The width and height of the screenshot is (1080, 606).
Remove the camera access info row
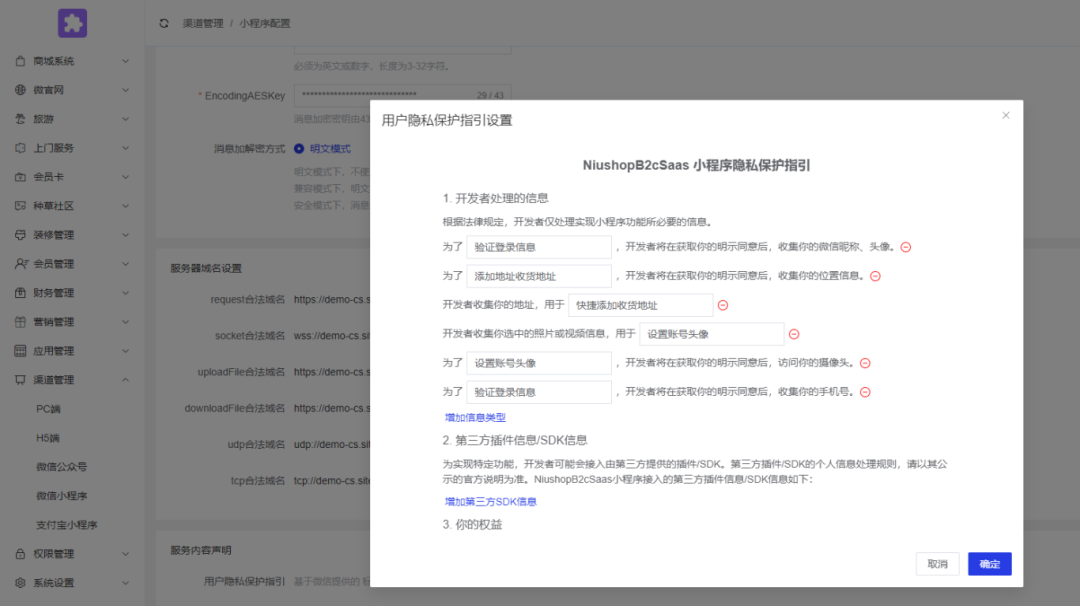point(865,363)
